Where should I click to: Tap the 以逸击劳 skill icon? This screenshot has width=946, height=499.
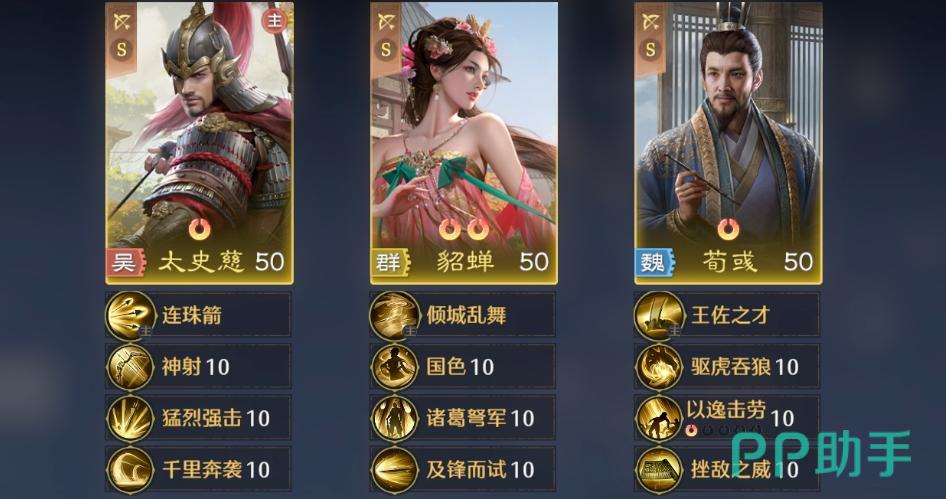coord(659,418)
